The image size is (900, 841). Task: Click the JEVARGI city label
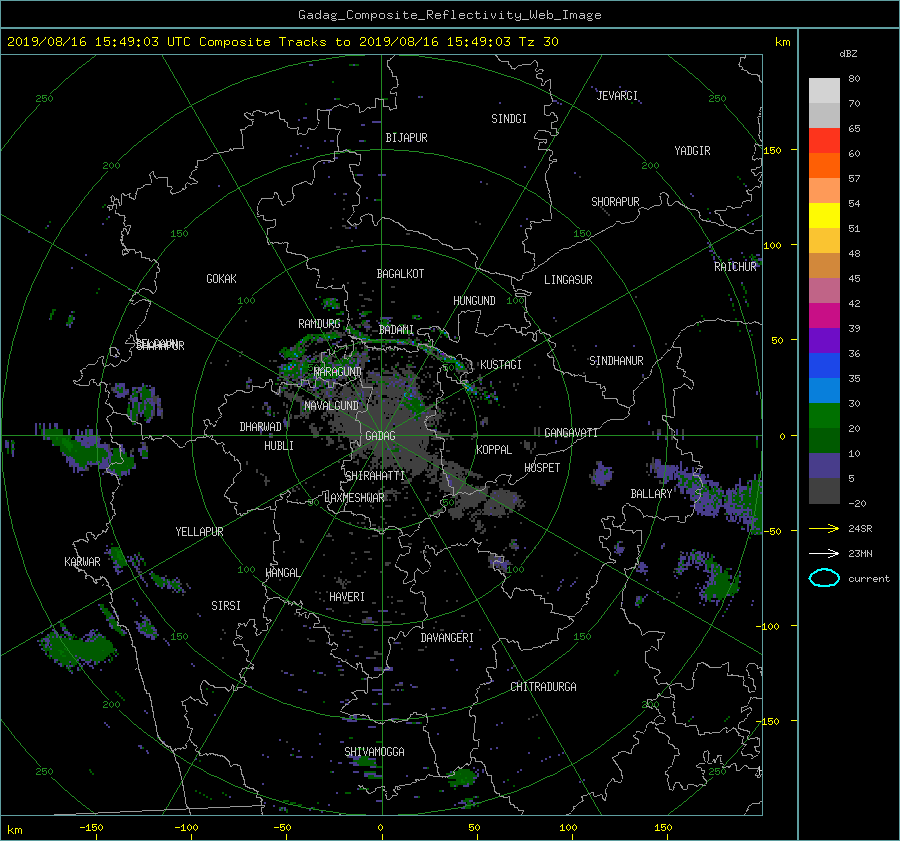click(617, 96)
